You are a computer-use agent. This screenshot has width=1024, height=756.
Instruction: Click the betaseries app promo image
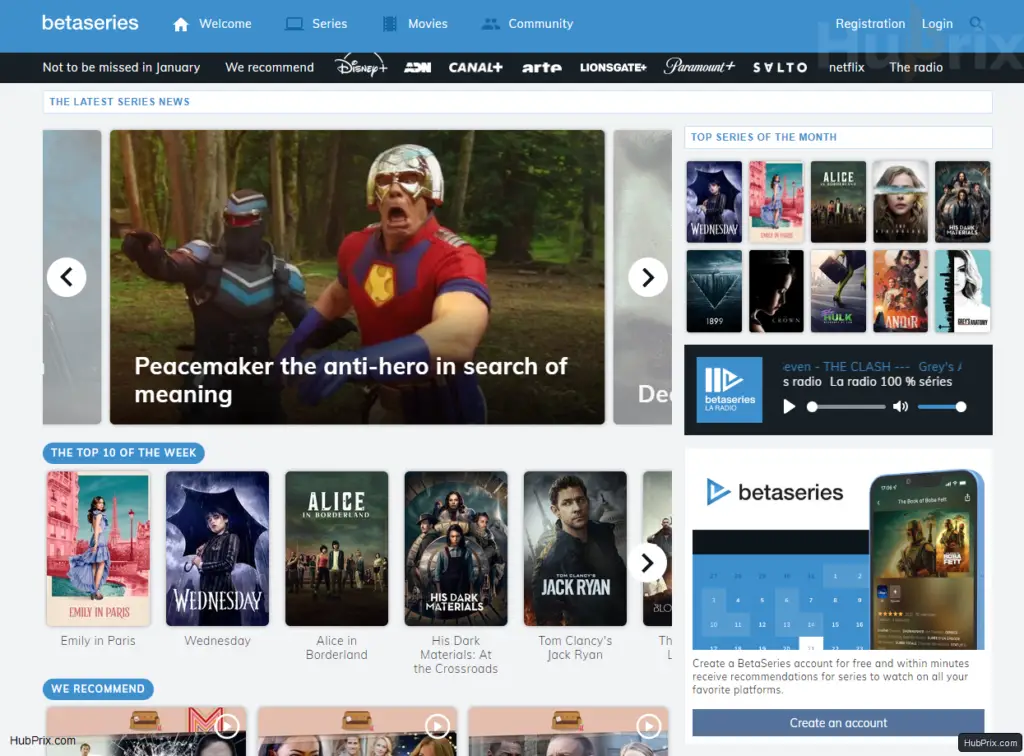coord(838,557)
